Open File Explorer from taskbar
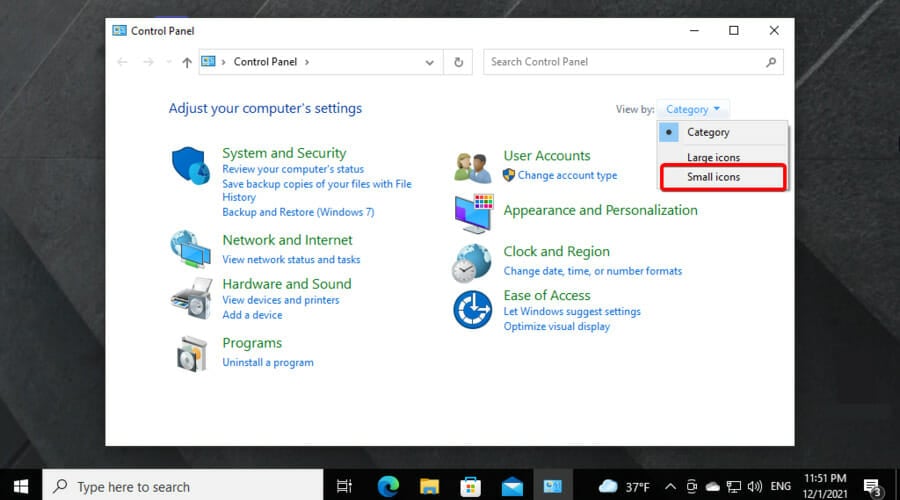 (429, 486)
